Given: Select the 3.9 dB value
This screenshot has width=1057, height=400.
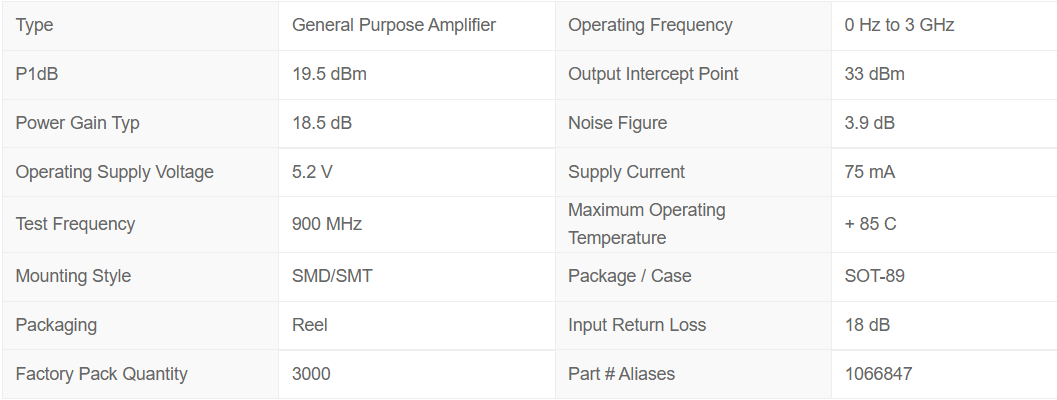Looking at the screenshot, I should point(869,123).
